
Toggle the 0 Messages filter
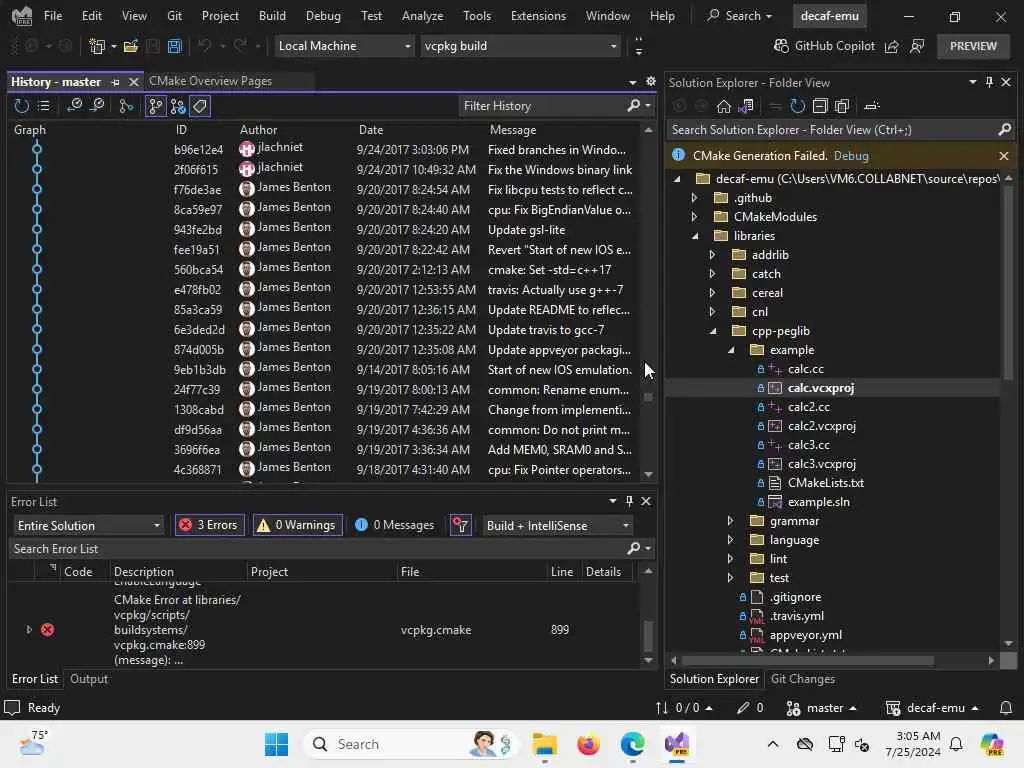[x=394, y=525]
